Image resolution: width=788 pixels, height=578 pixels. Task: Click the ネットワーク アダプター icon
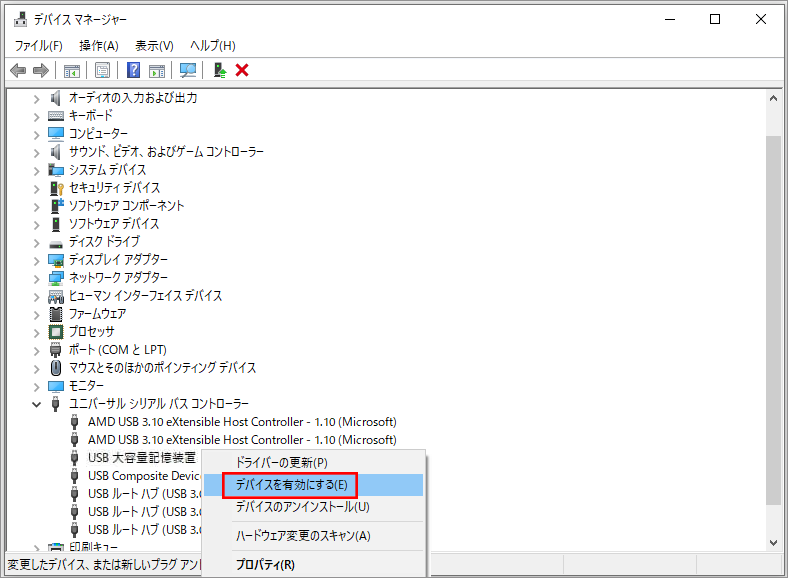coord(56,278)
